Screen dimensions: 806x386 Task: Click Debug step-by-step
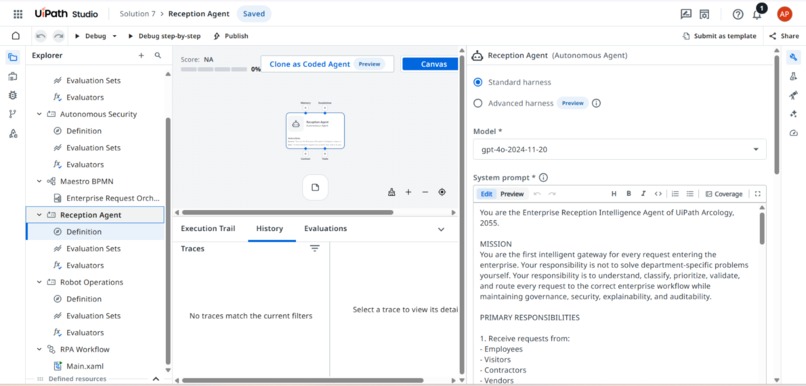[x=164, y=36]
